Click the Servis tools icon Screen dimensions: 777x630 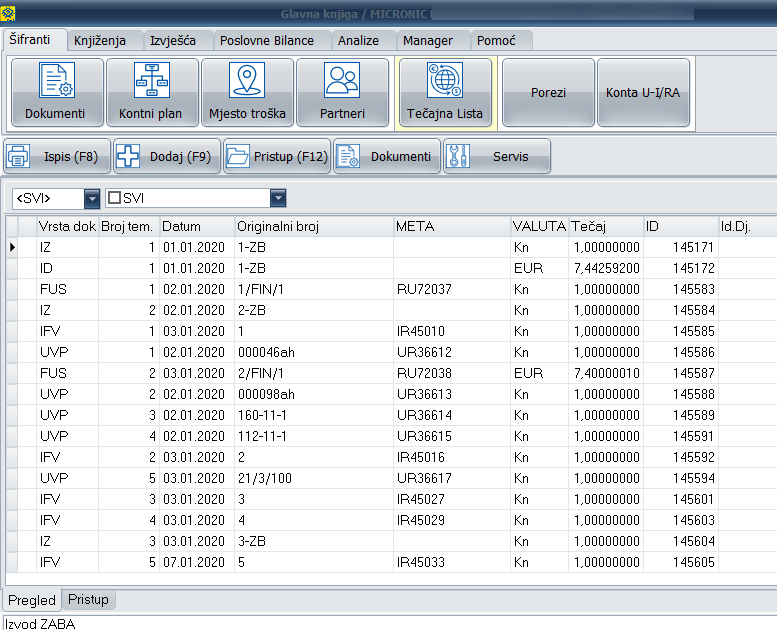click(x=458, y=156)
